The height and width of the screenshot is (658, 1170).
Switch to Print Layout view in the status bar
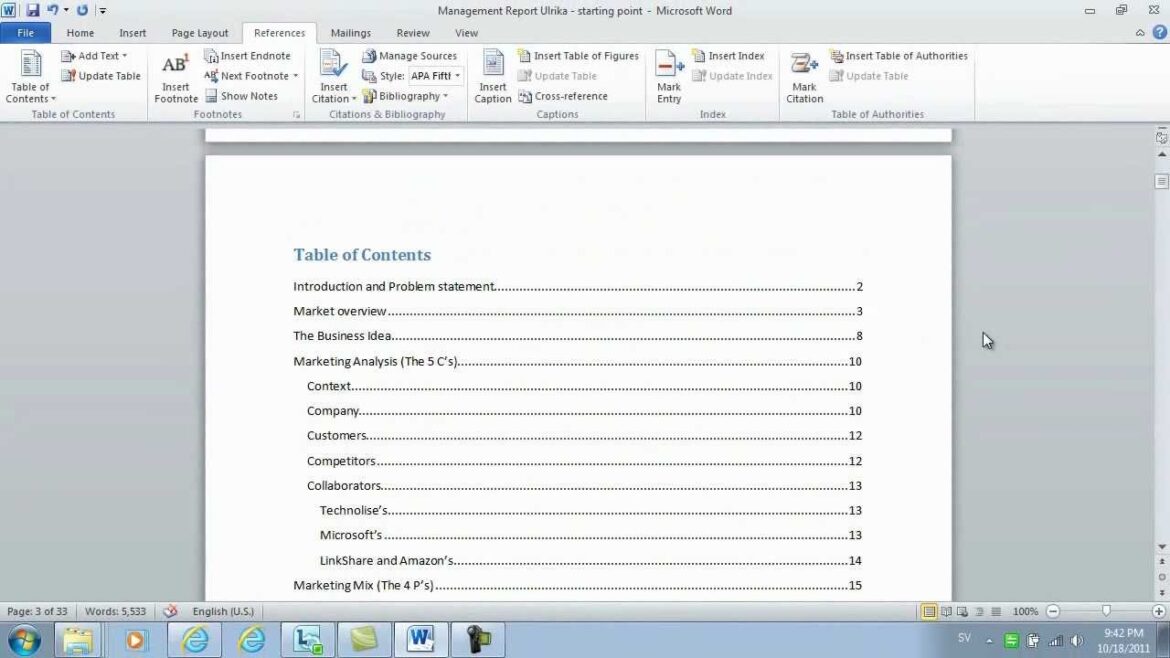(929, 611)
